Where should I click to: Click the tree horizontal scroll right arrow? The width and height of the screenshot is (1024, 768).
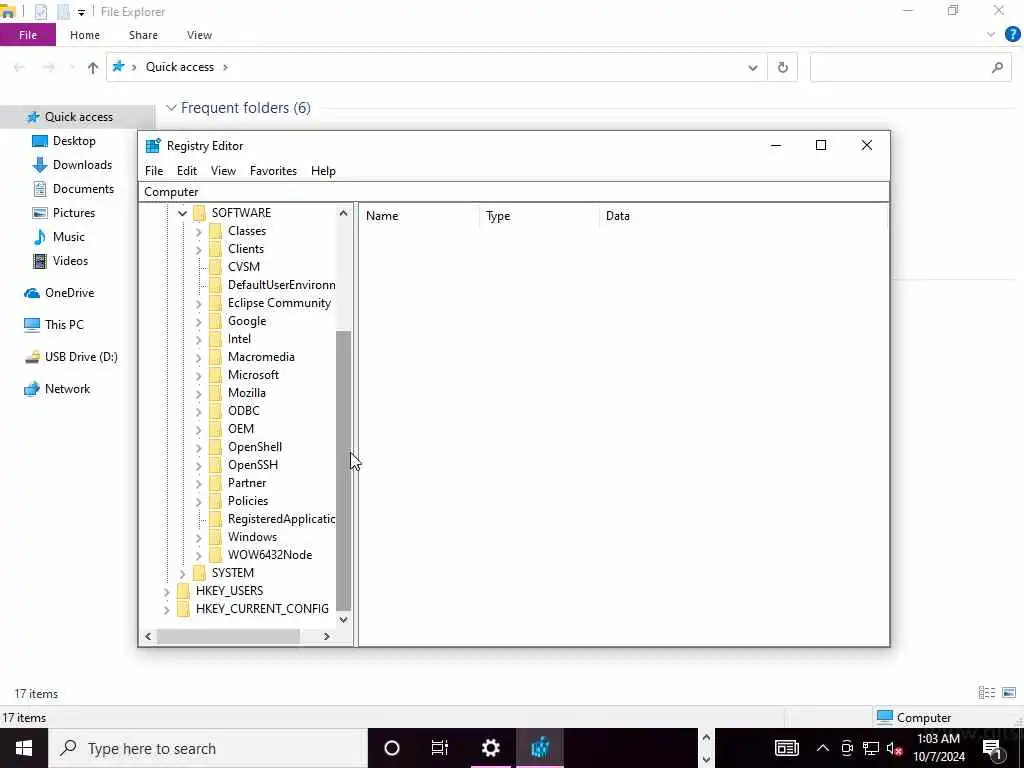click(327, 637)
